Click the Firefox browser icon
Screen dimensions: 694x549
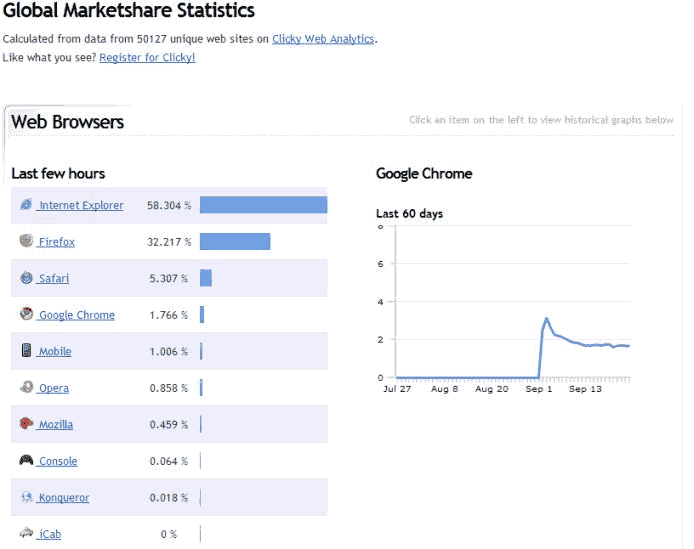[26, 241]
